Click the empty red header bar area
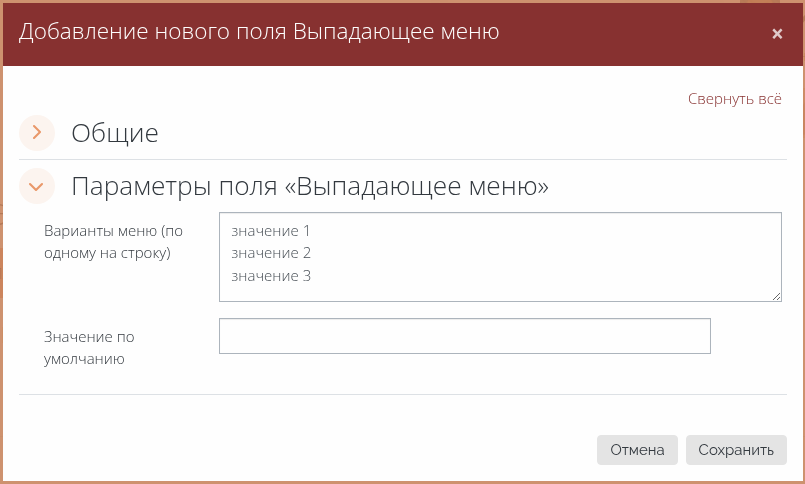 (x=640, y=33)
